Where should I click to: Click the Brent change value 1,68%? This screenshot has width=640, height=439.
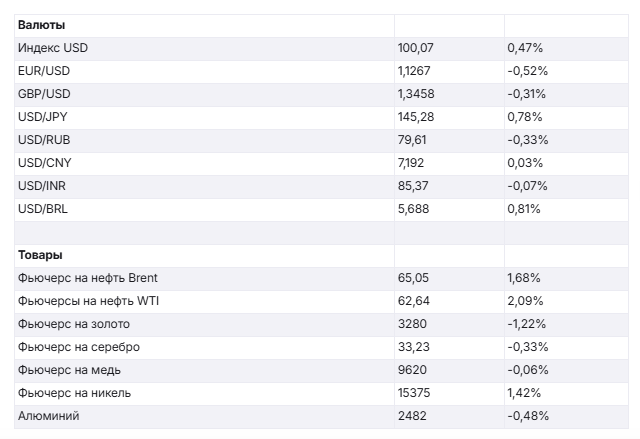click(x=524, y=278)
